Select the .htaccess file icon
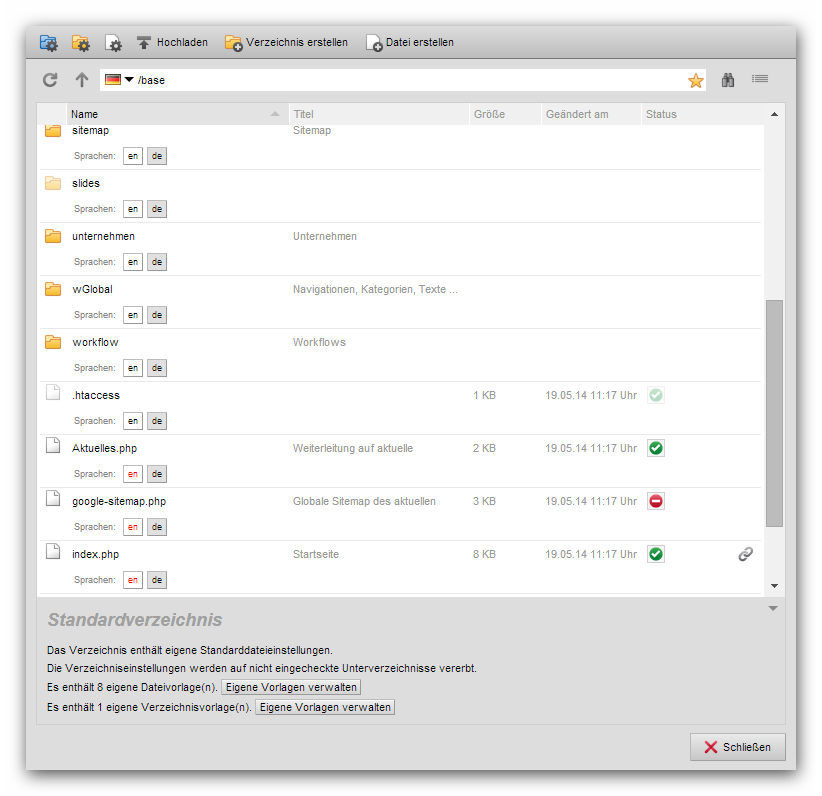 53,392
